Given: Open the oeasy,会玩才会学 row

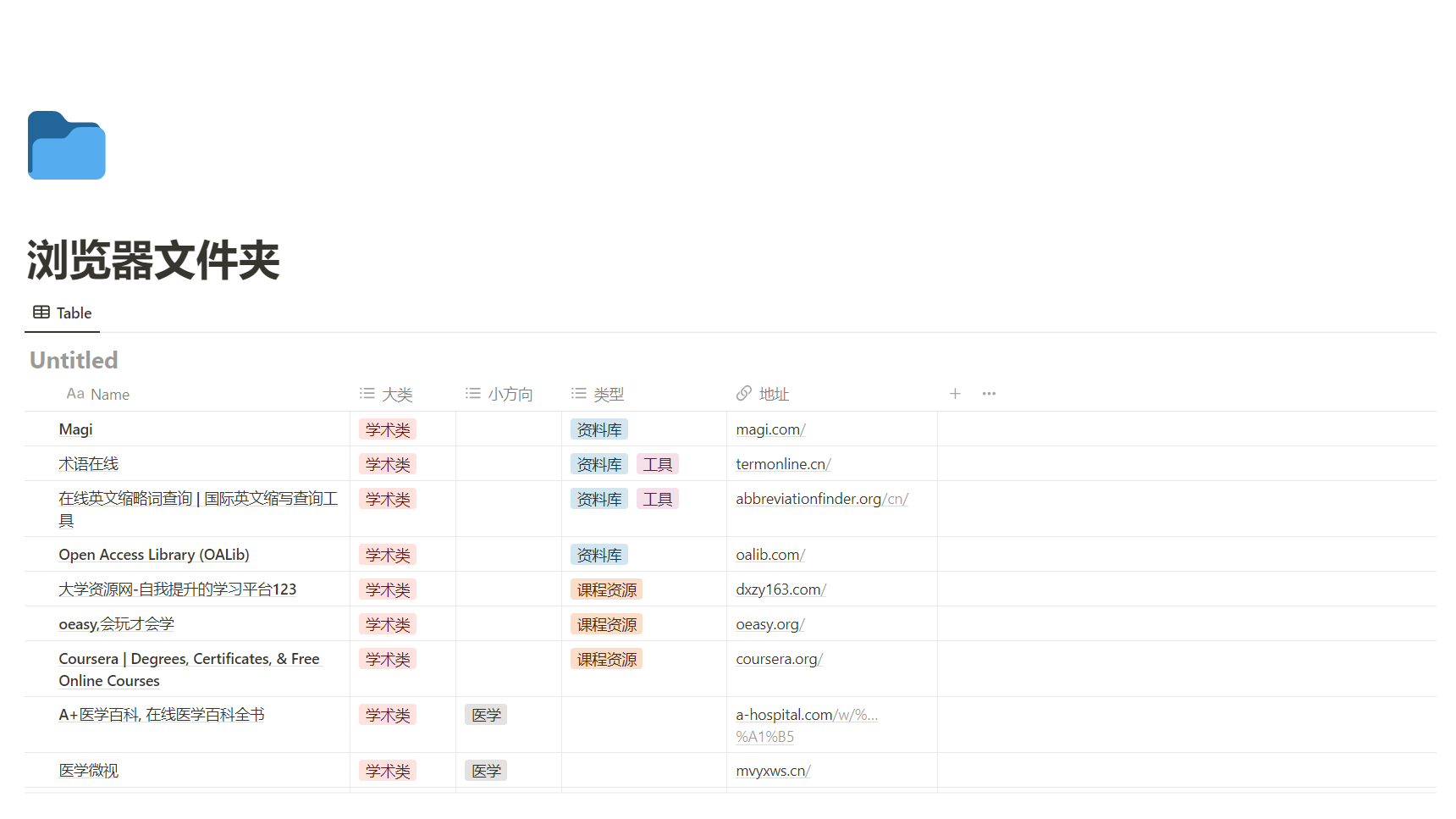Looking at the screenshot, I should pyautogui.click(x=116, y=624).
